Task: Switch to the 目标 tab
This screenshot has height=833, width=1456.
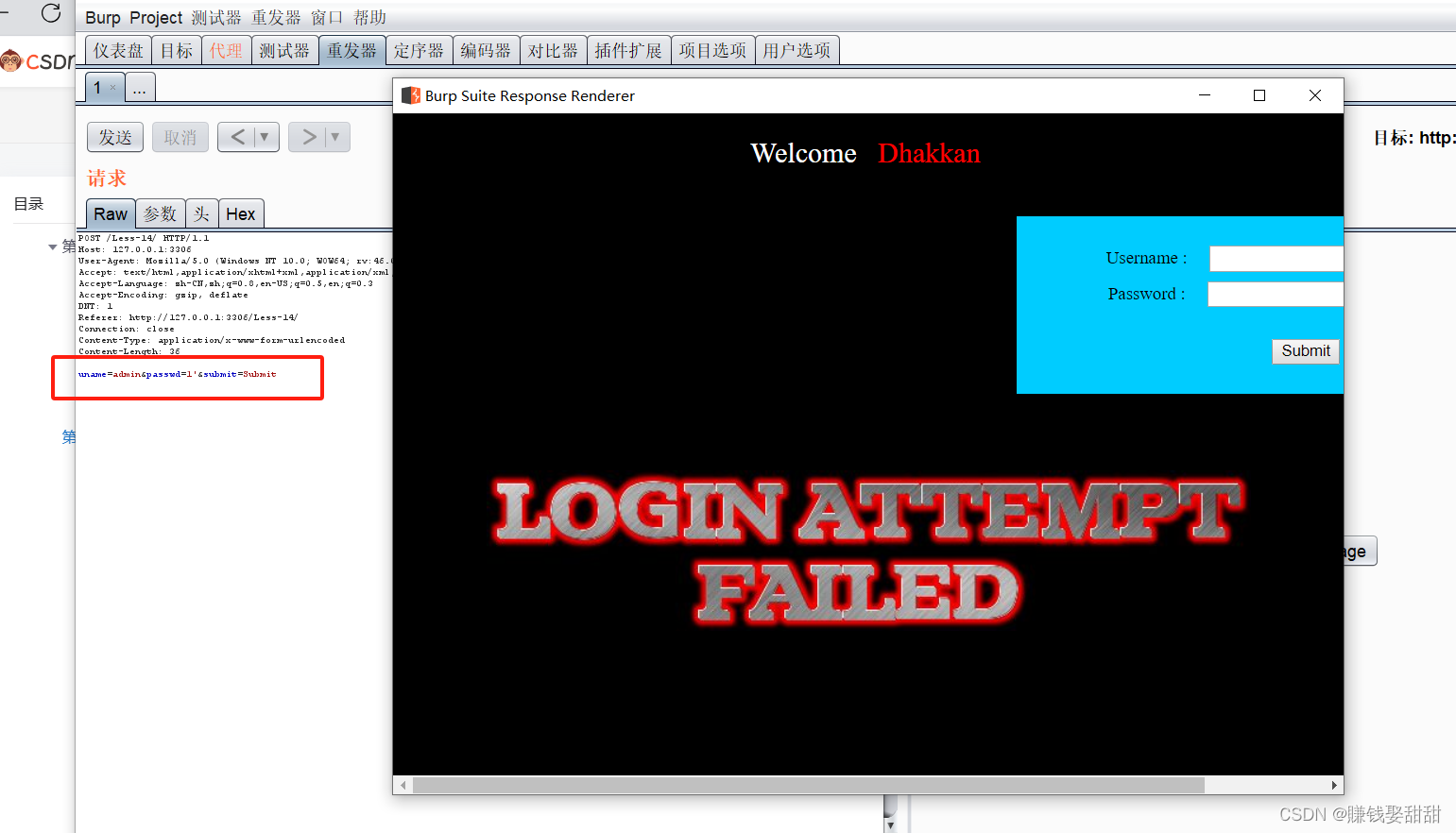Action: click(x=177, y=50)
